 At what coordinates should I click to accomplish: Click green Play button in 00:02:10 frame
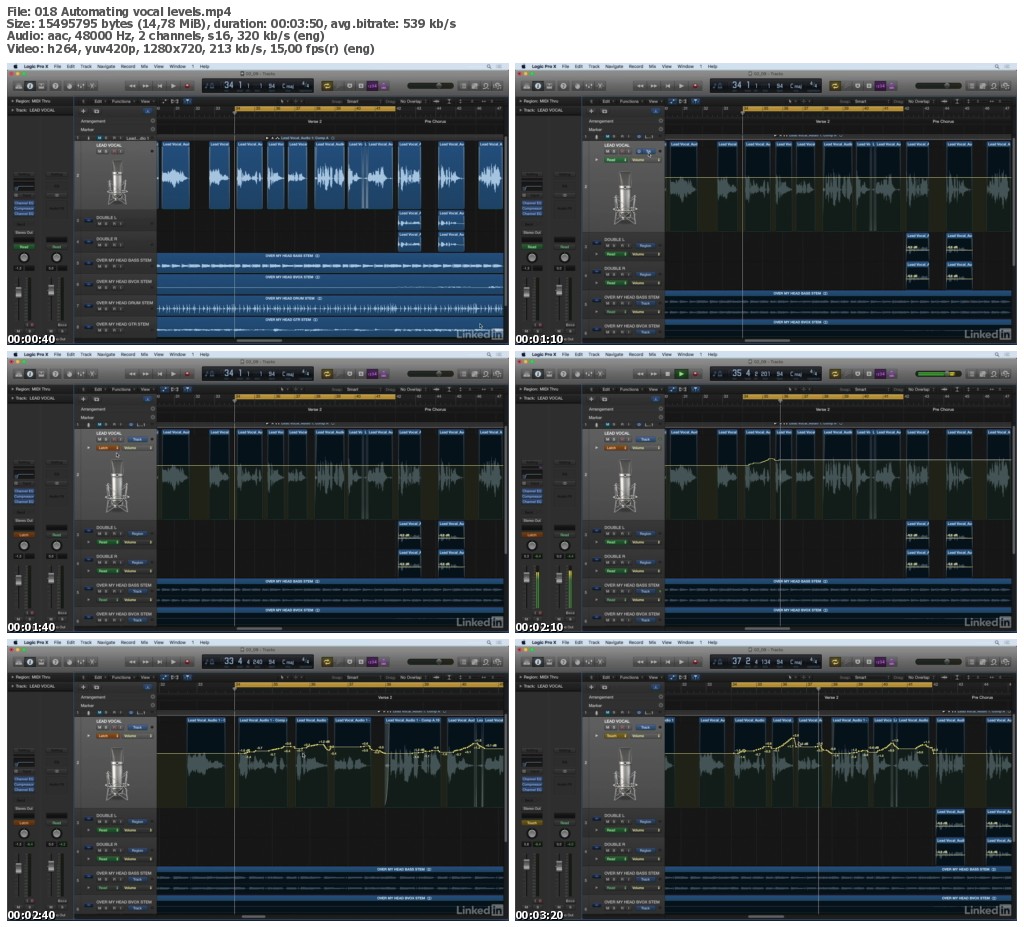pyautogui.click(x=681, y=374)
